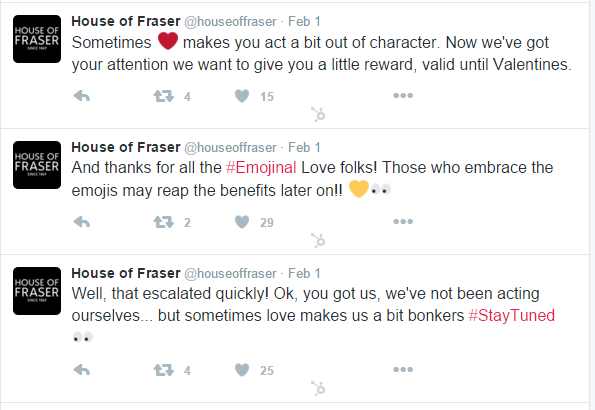
Task: Like the tweet with 25 likes
Action: point(242,370)
